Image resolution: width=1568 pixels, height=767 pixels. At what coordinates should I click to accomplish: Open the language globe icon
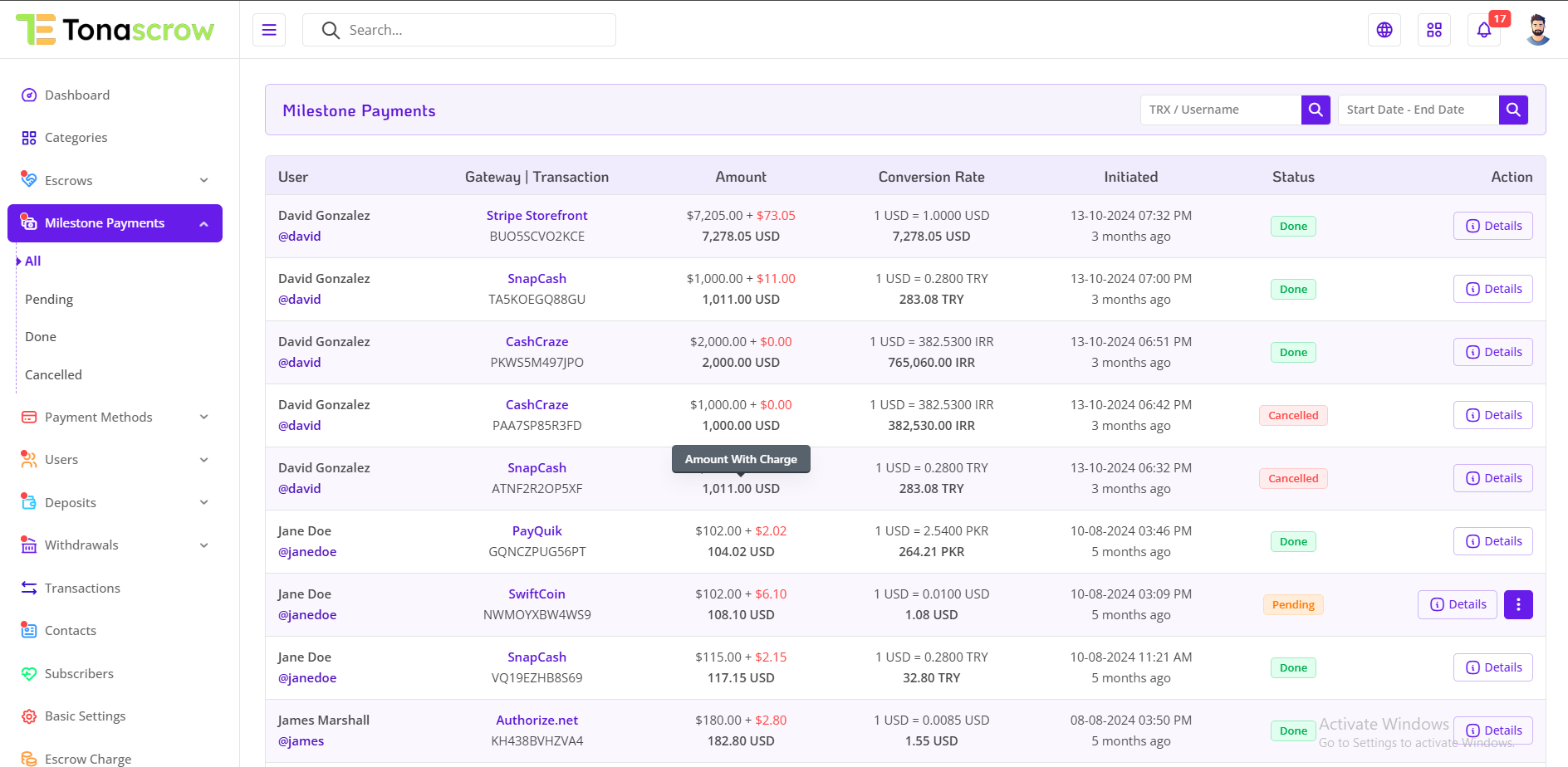point(1384,30)
